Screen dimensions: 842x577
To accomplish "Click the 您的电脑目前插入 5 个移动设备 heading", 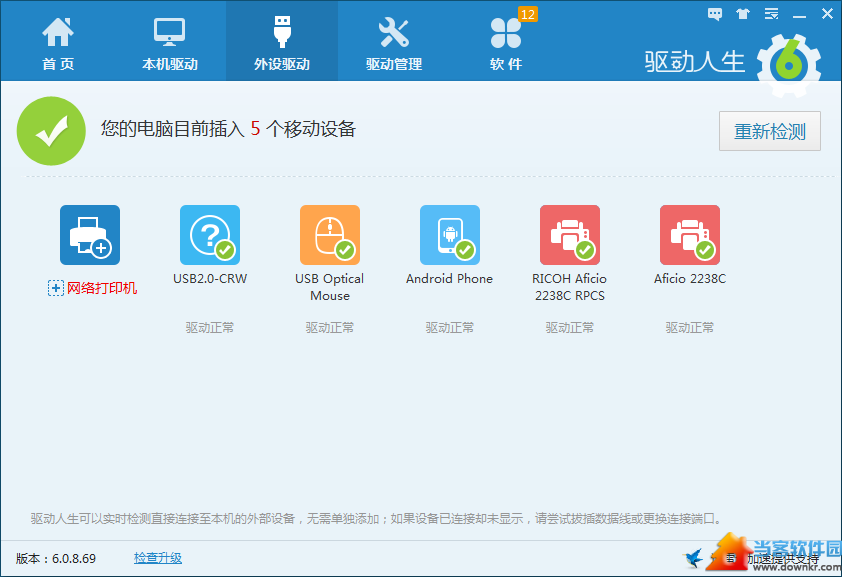I will click(x=228, y=129).
